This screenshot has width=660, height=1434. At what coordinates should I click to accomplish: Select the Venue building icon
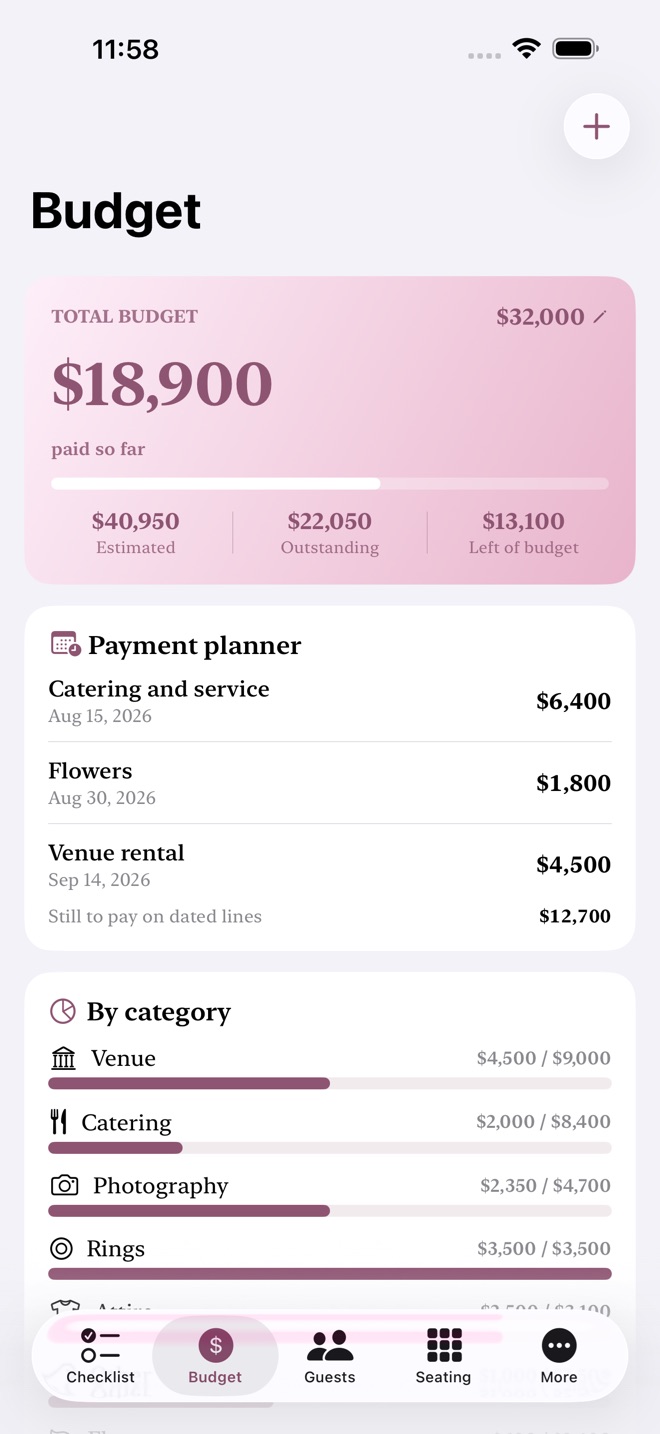pos(63,1058)
